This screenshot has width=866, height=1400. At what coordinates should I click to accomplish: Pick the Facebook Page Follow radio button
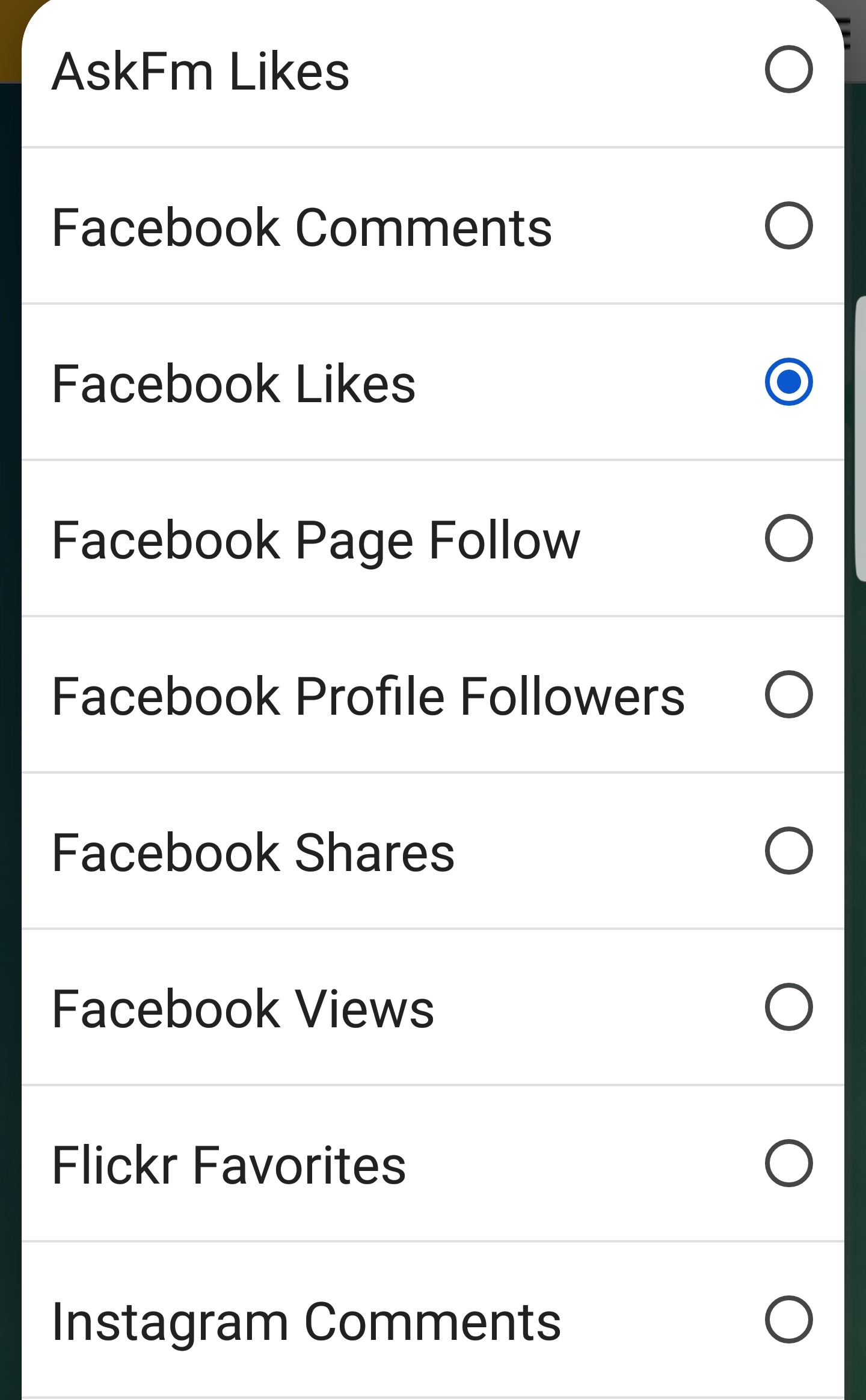(788, 538)
